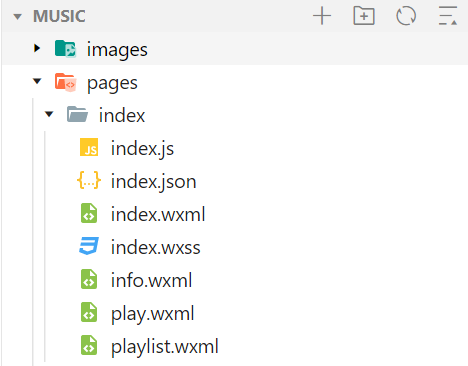The height and width of the screenshot is (366, 468).
Task: Select the pages folder label
Action: 112,83
